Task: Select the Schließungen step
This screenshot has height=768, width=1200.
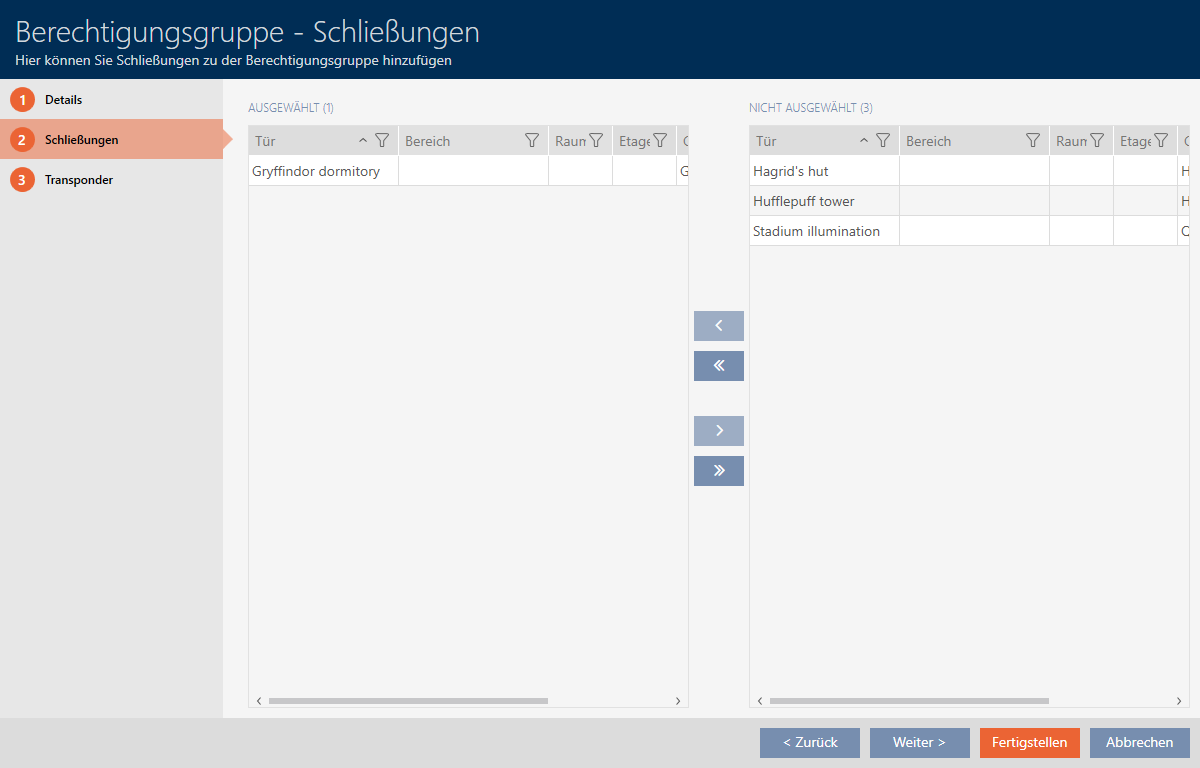Action: [x=81, y=140]
